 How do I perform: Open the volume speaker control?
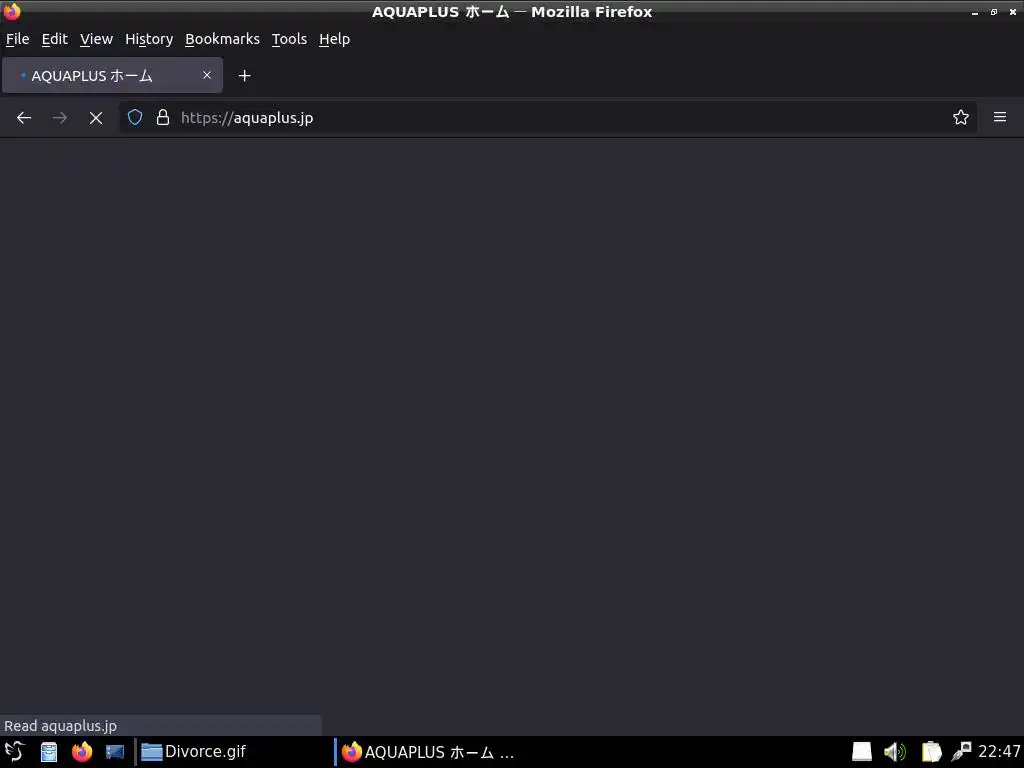pos(895,752)
